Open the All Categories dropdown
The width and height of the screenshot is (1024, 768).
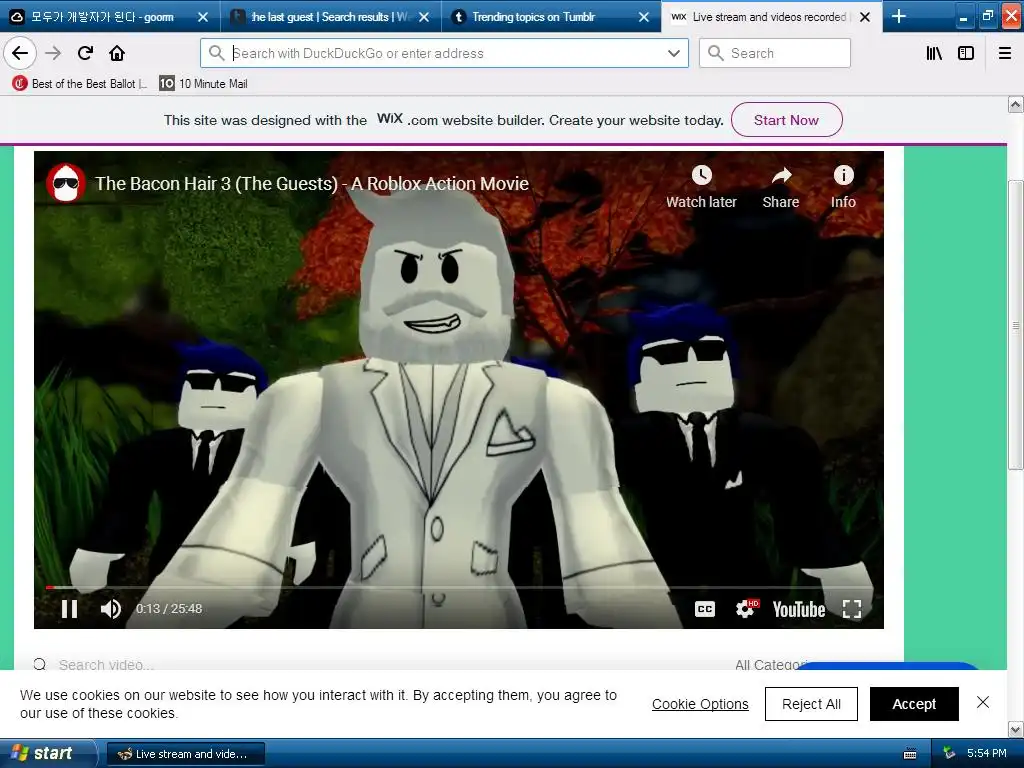click(771, 665)
